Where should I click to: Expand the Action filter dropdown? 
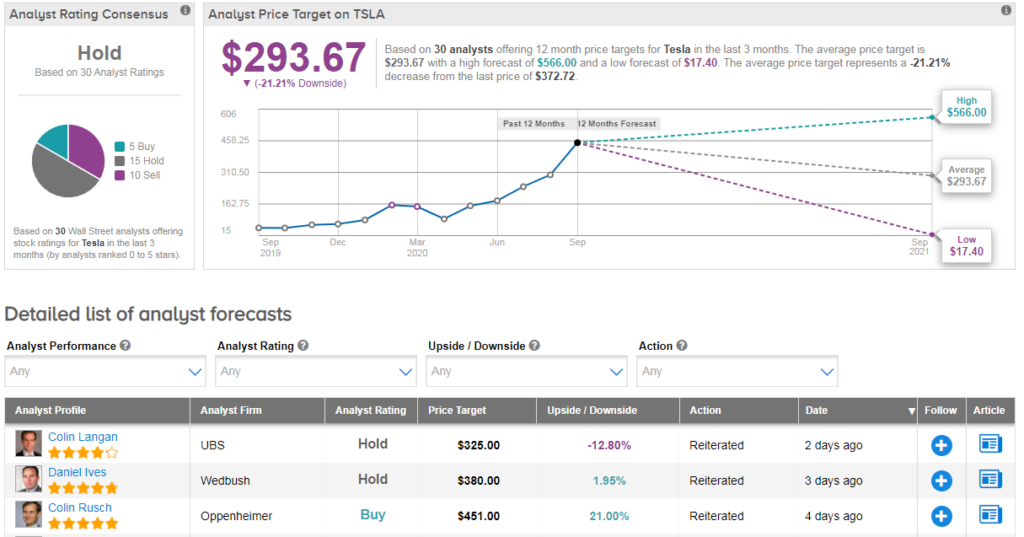pyautogui.click(x=737, y=372)
